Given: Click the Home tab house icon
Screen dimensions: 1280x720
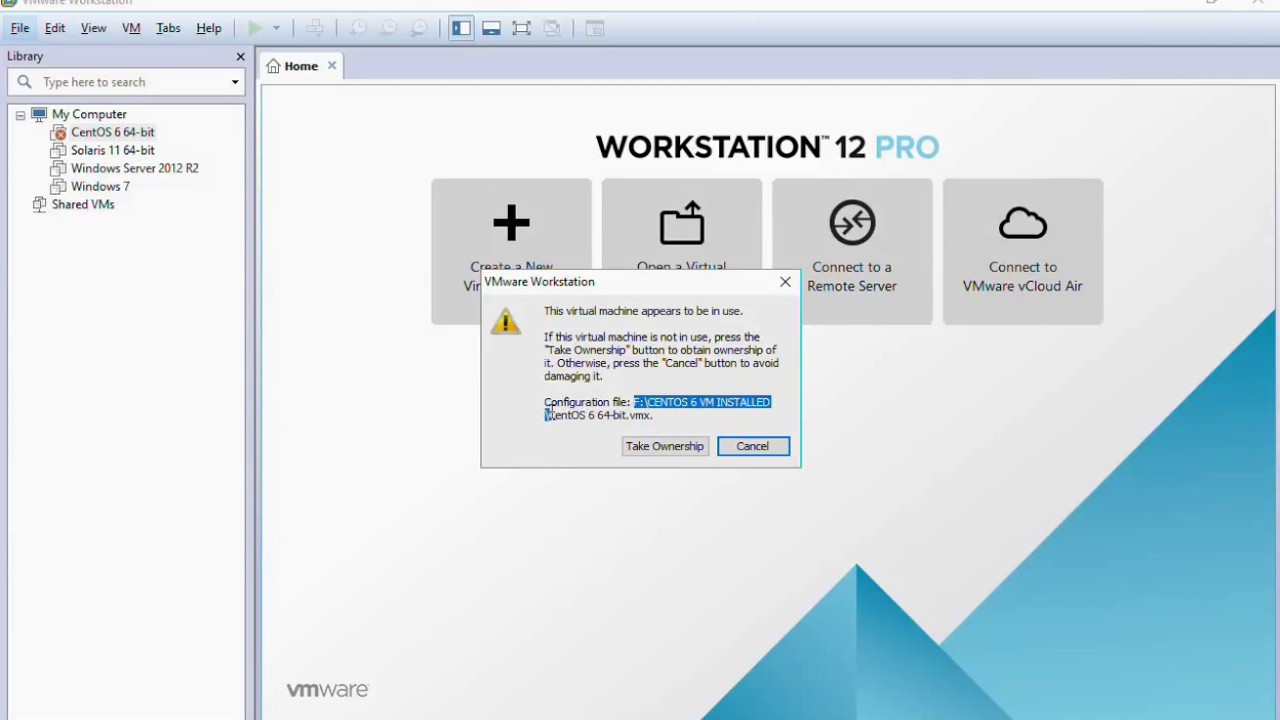Looking at the screenshot, I should (x=273, y=66).
